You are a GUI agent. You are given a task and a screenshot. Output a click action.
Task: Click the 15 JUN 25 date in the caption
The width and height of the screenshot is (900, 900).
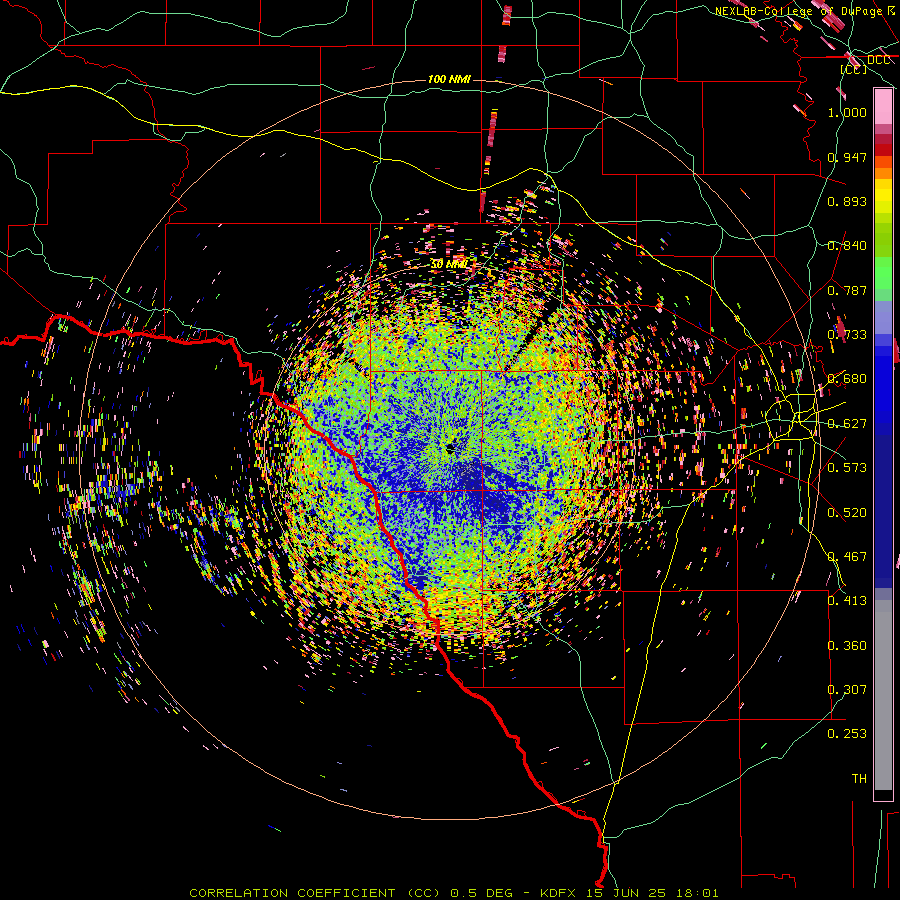click(626, 893)
